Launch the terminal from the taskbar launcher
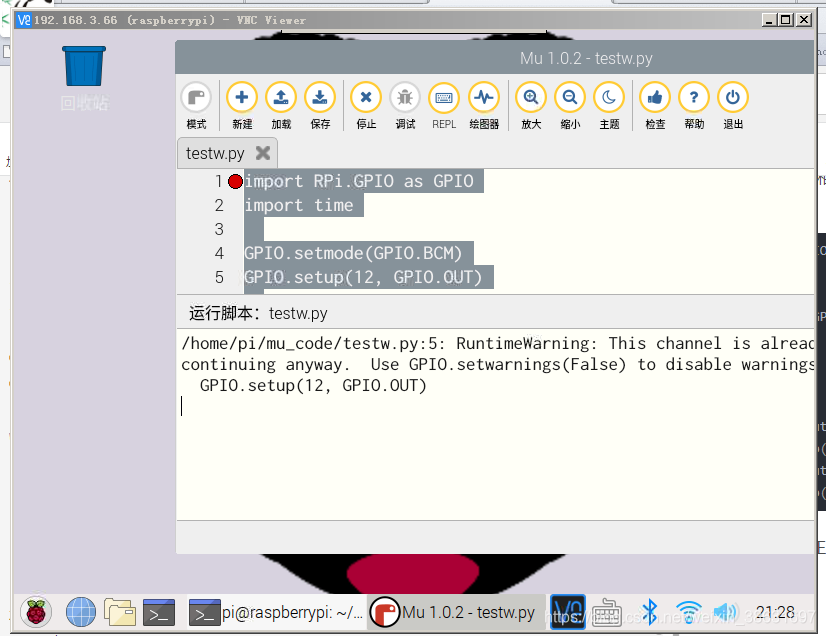826x636 pixels. point(159,613)
